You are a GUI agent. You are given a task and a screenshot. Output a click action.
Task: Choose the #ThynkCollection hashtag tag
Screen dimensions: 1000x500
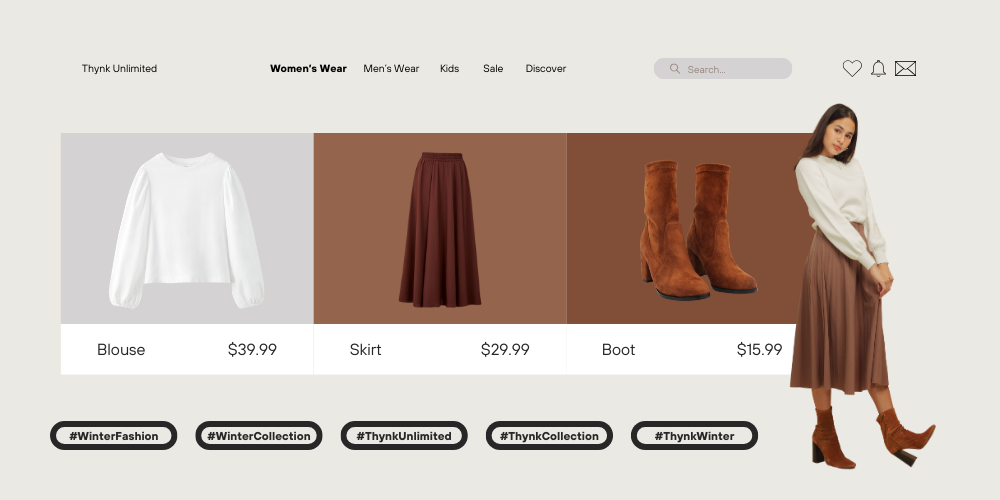(x=549, y=436)
